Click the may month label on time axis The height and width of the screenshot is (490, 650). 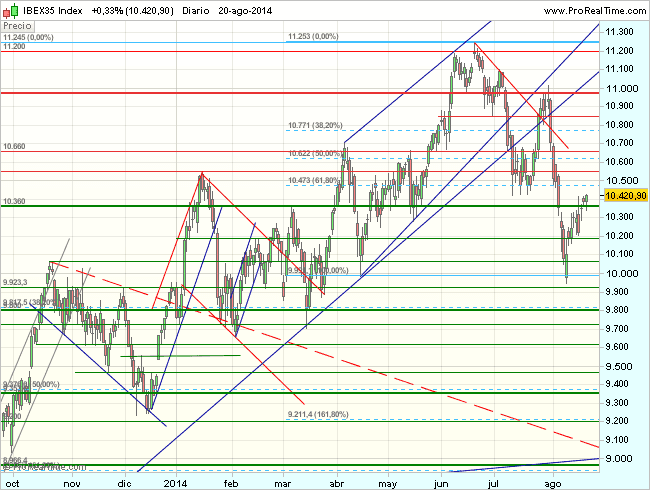(x=388, y=484)
